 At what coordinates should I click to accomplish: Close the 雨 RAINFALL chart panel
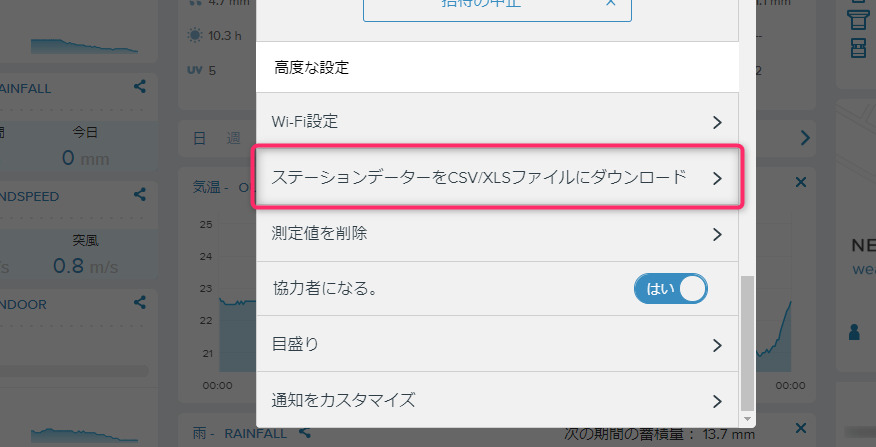[801, 429]
